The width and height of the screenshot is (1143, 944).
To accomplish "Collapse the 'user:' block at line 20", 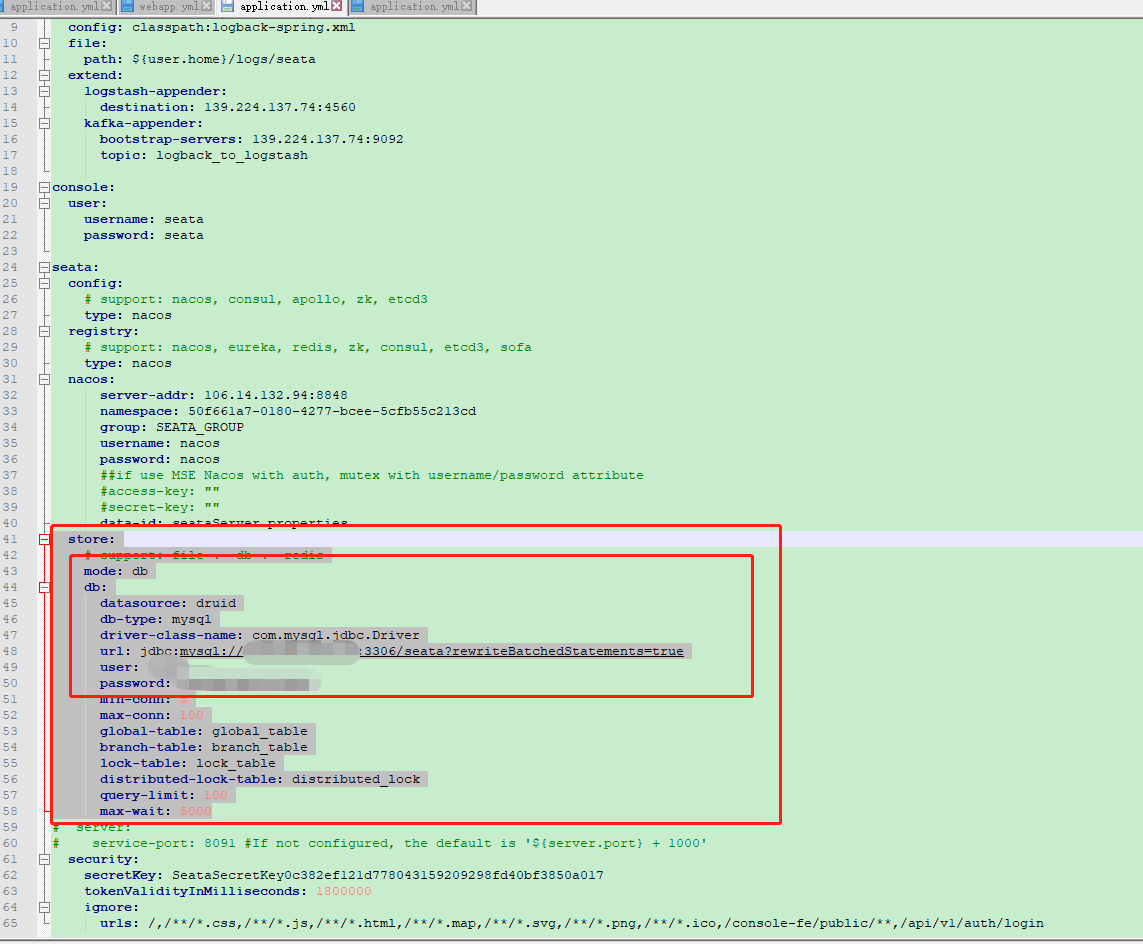I will [x=44, y=203].
